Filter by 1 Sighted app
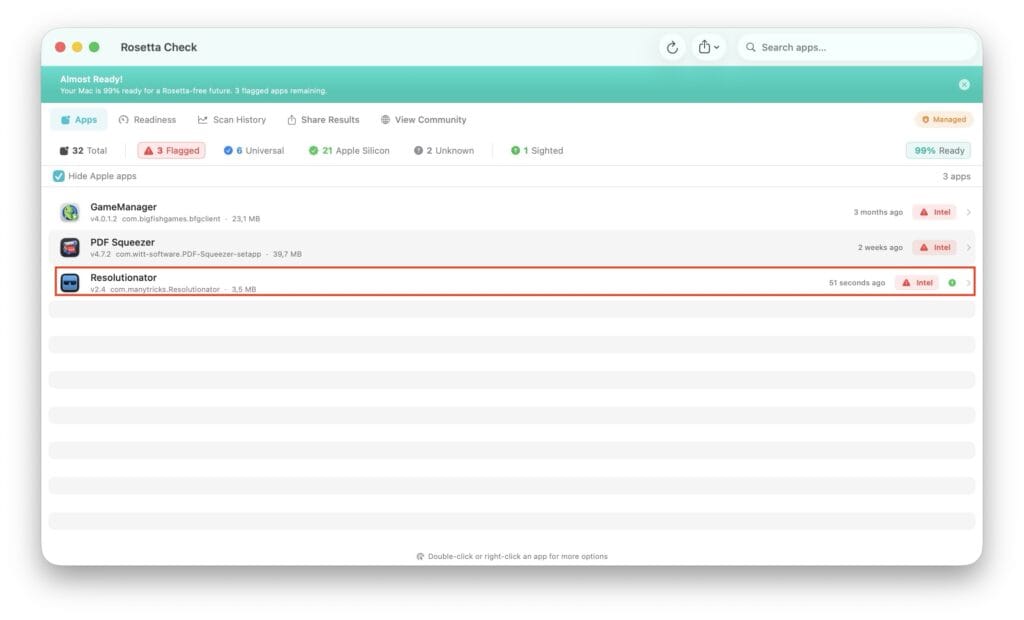This screenshot has height=620, width=1024. pyautogui.click(x=537, y=150)
